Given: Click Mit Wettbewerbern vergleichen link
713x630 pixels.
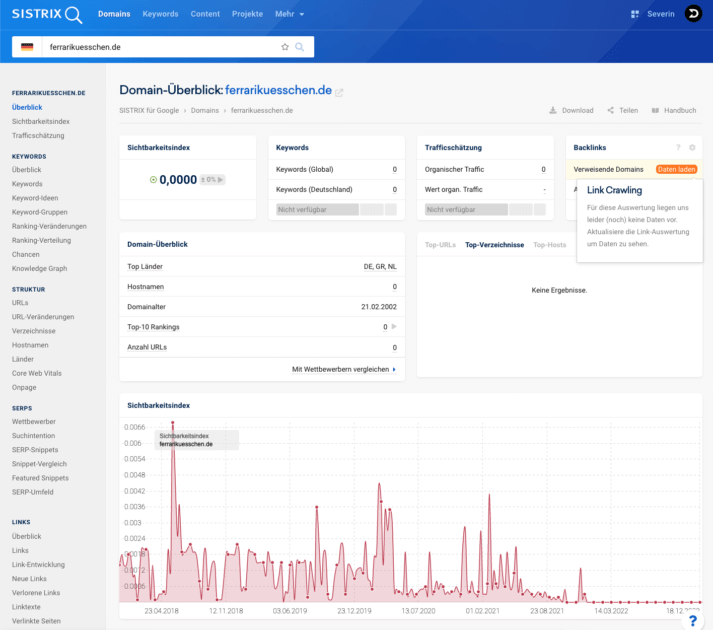Looking at the screenshot, I should (x=343, y=369).
